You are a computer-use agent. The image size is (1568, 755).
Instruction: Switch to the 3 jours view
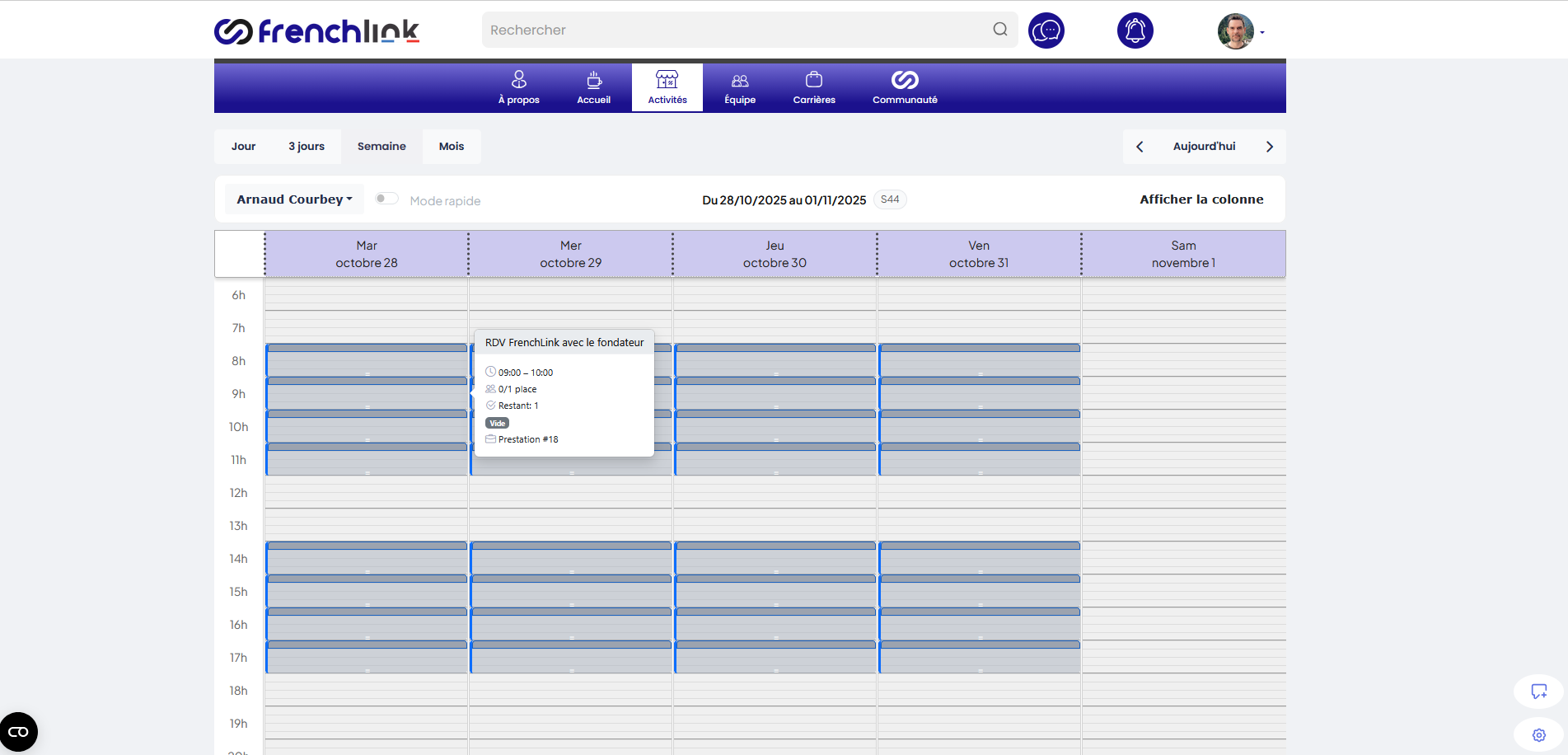coord(306,147)
